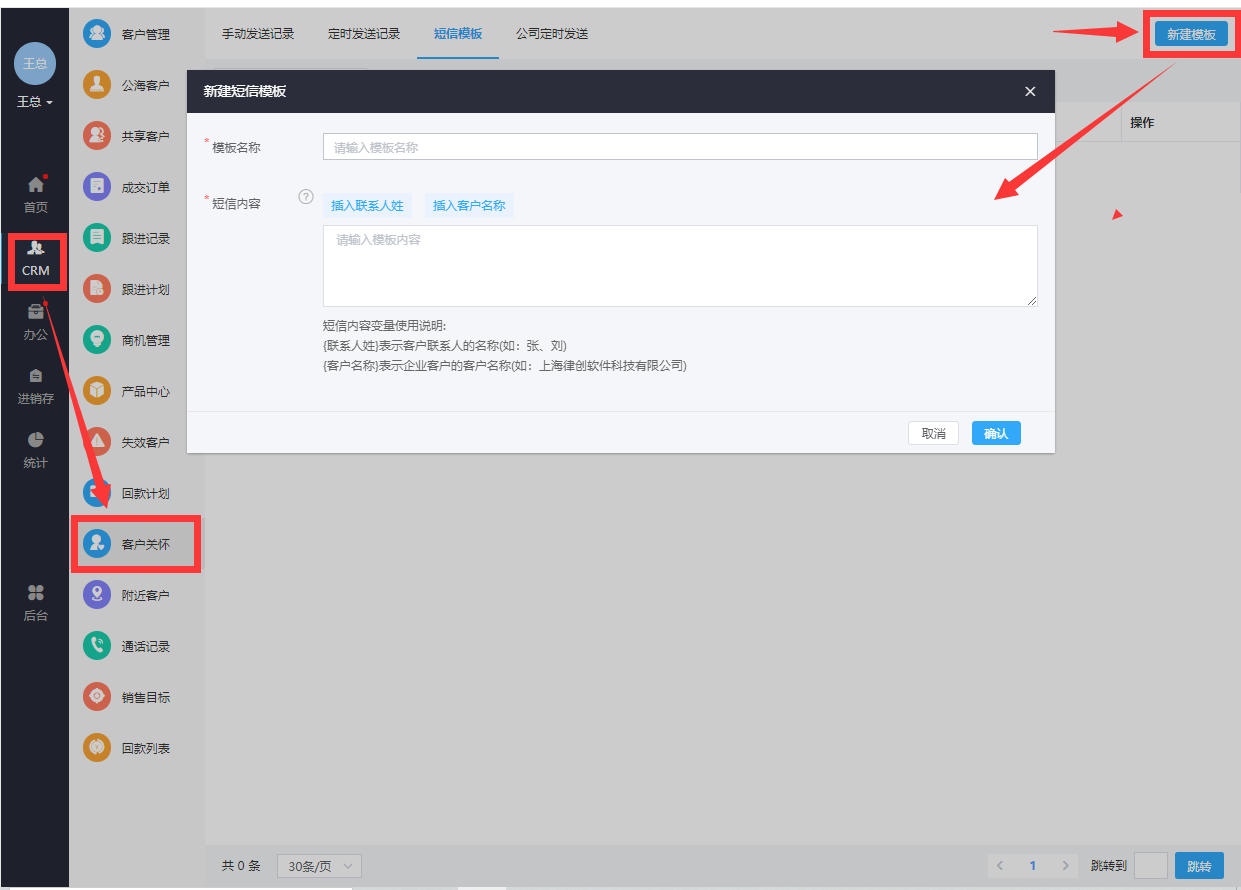This screenshot has height=890, width=1241.
Task: Open the 成交订单 sidebar icon
Action: click(97, 187)
